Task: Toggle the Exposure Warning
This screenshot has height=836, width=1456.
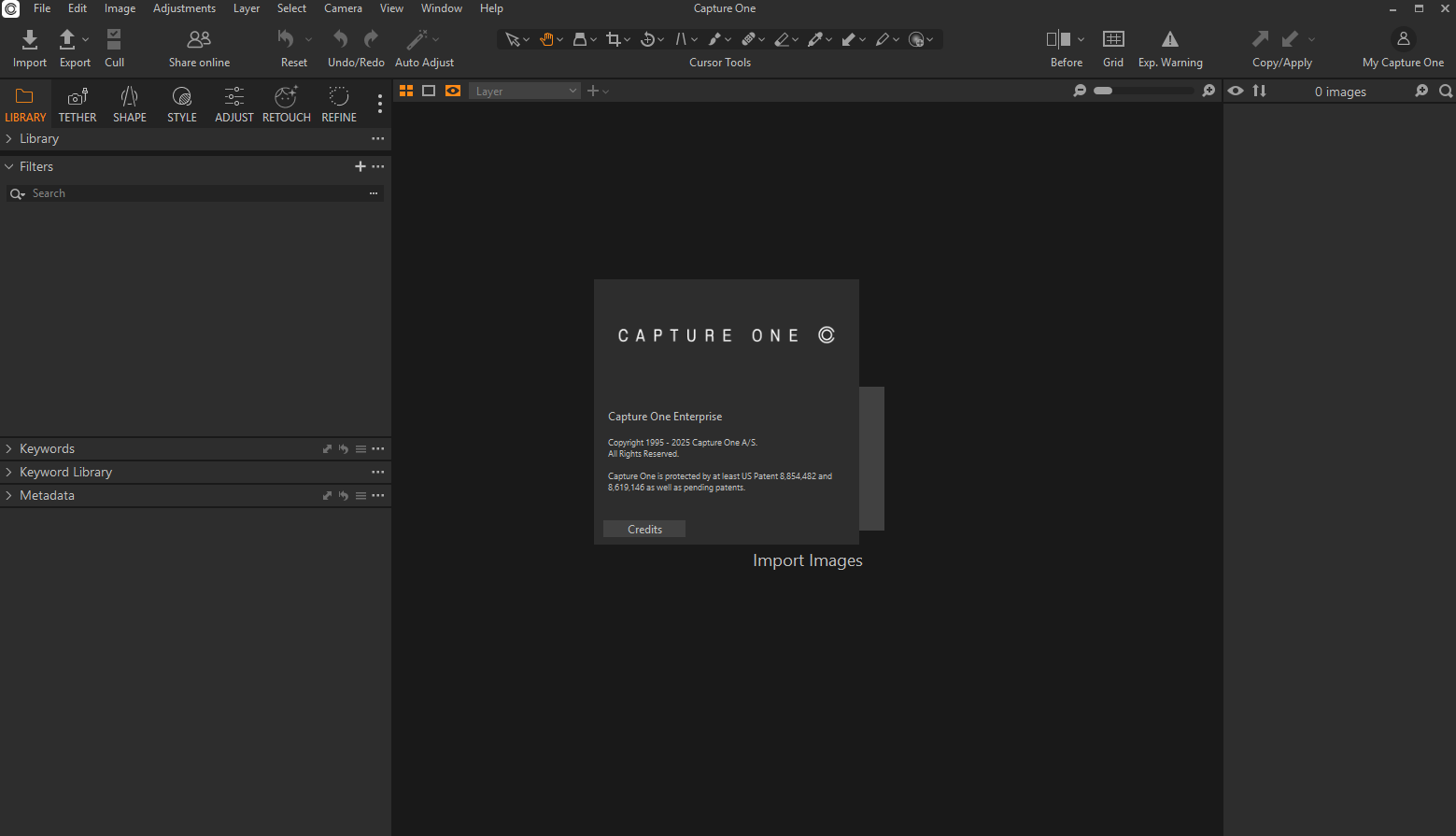Action: point(1170,38)
